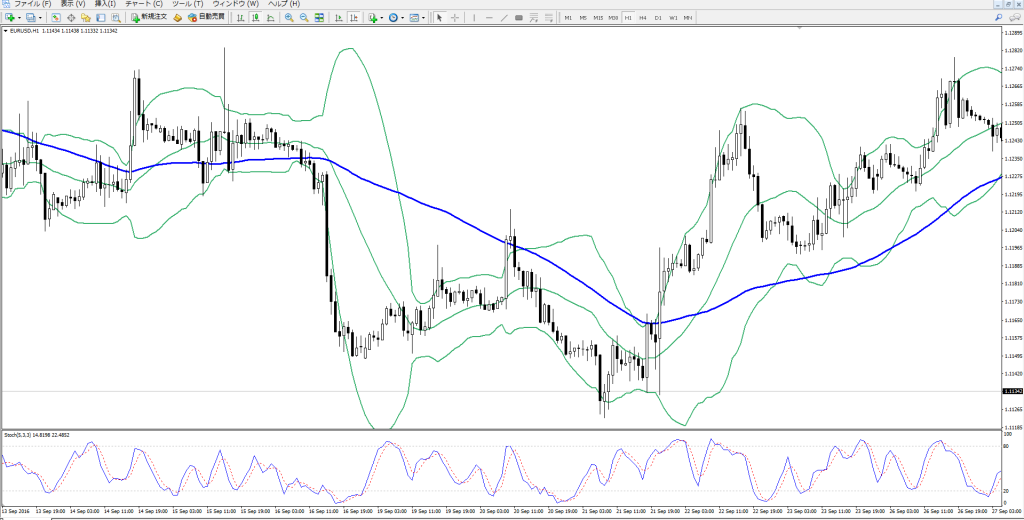Switch chart to bar chart style
The image size is (1024, 520).
[240, 18]
